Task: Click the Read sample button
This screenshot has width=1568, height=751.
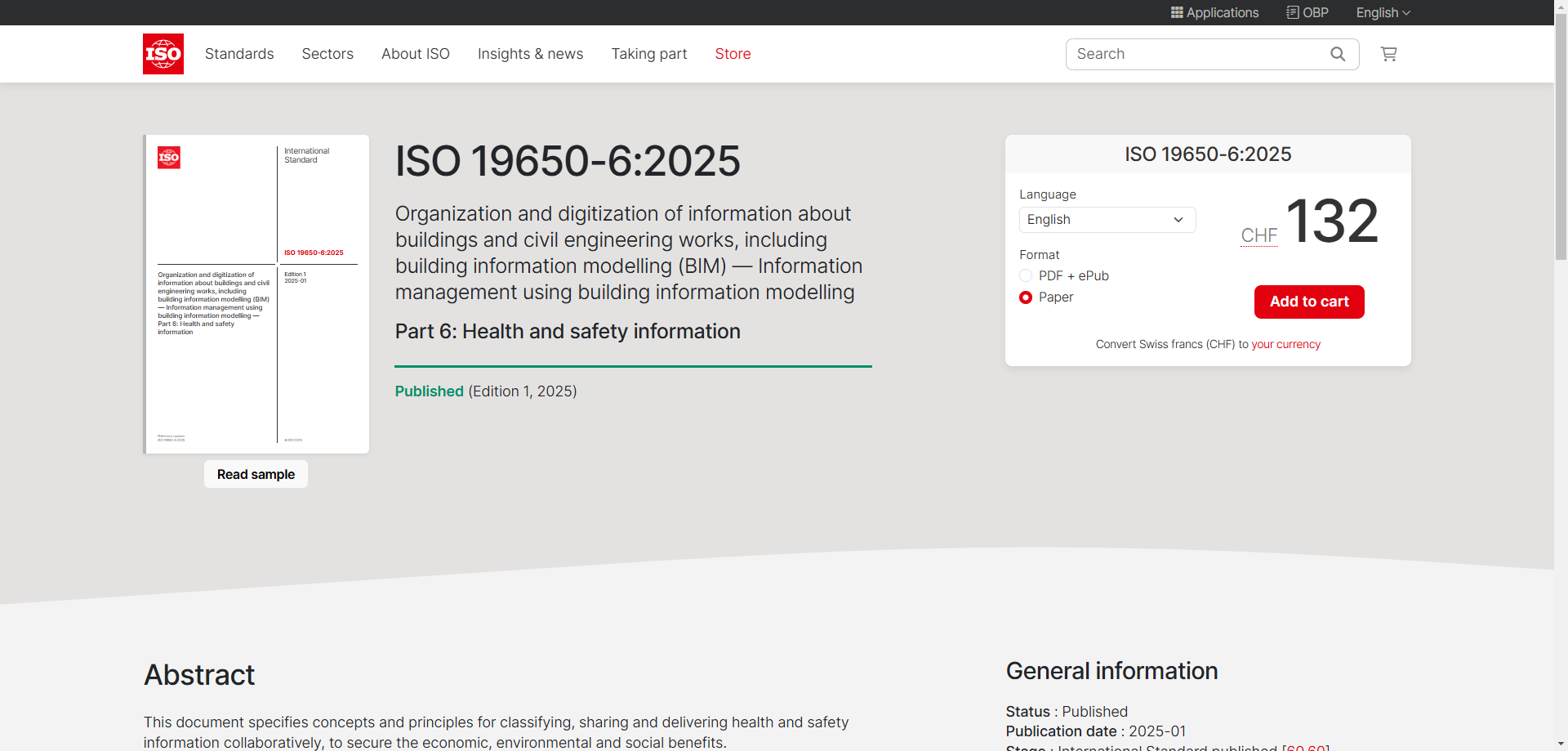Action: pos(256,474)
